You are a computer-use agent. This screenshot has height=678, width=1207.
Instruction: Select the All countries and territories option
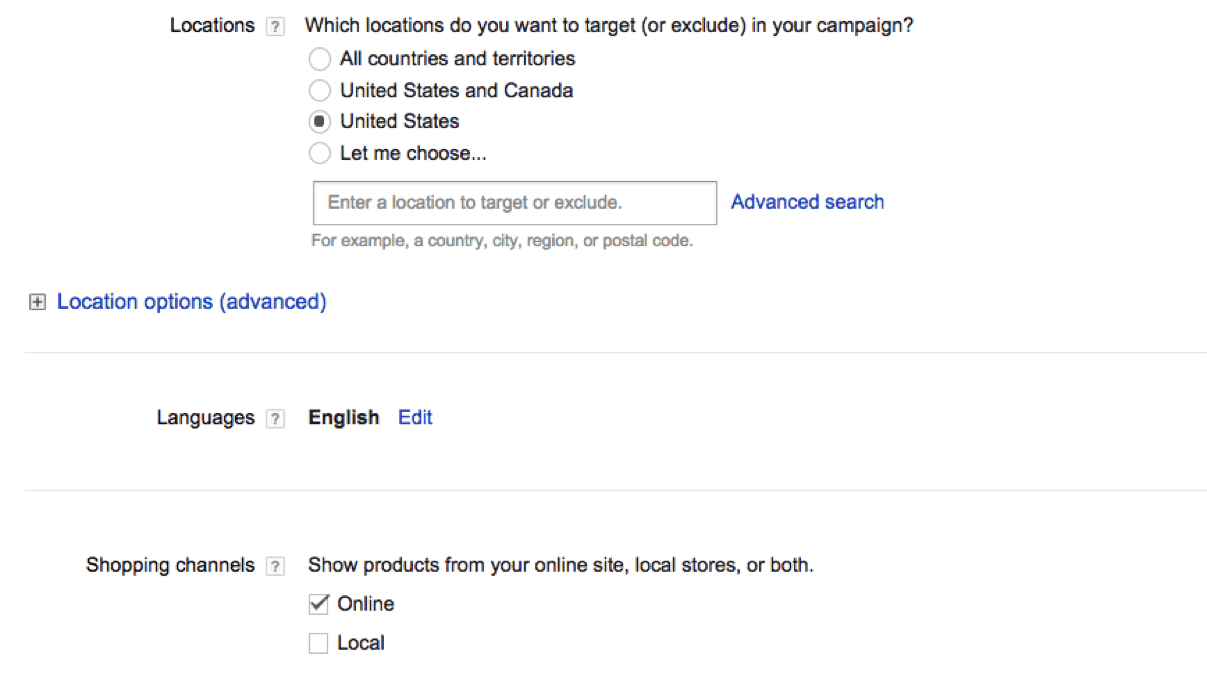tap(319, 59)
